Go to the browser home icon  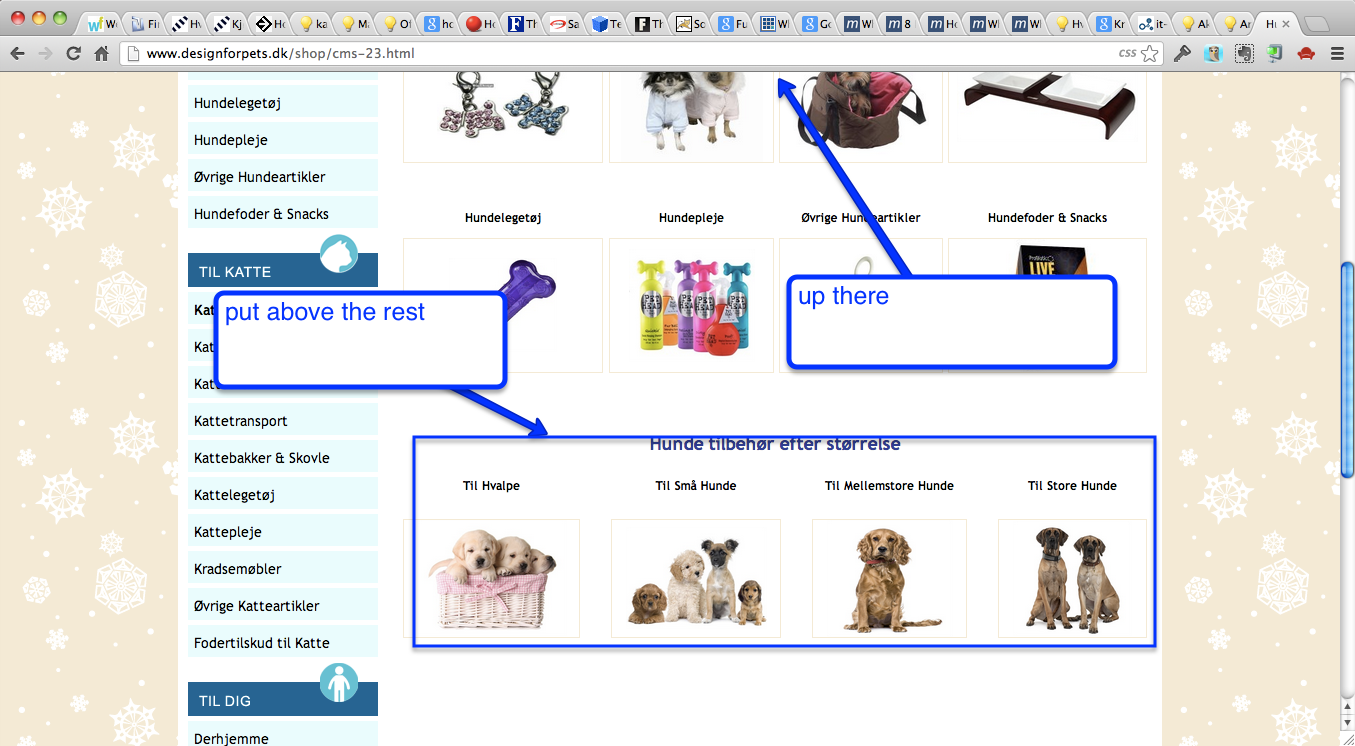(101, 54)
